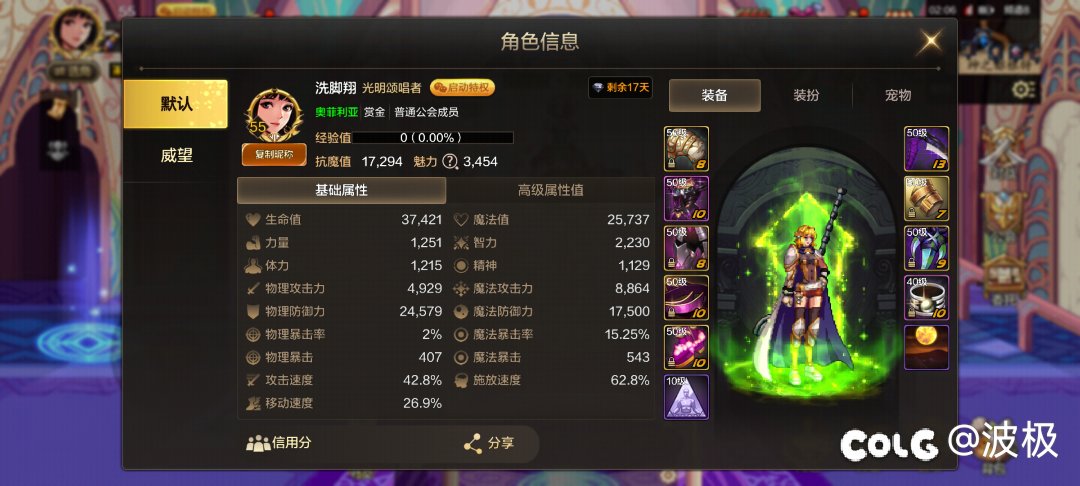Click the character avatar portrait
The height and width of the screenshot is (486, 1080).
pyautogui.click(x=275, y=115)
